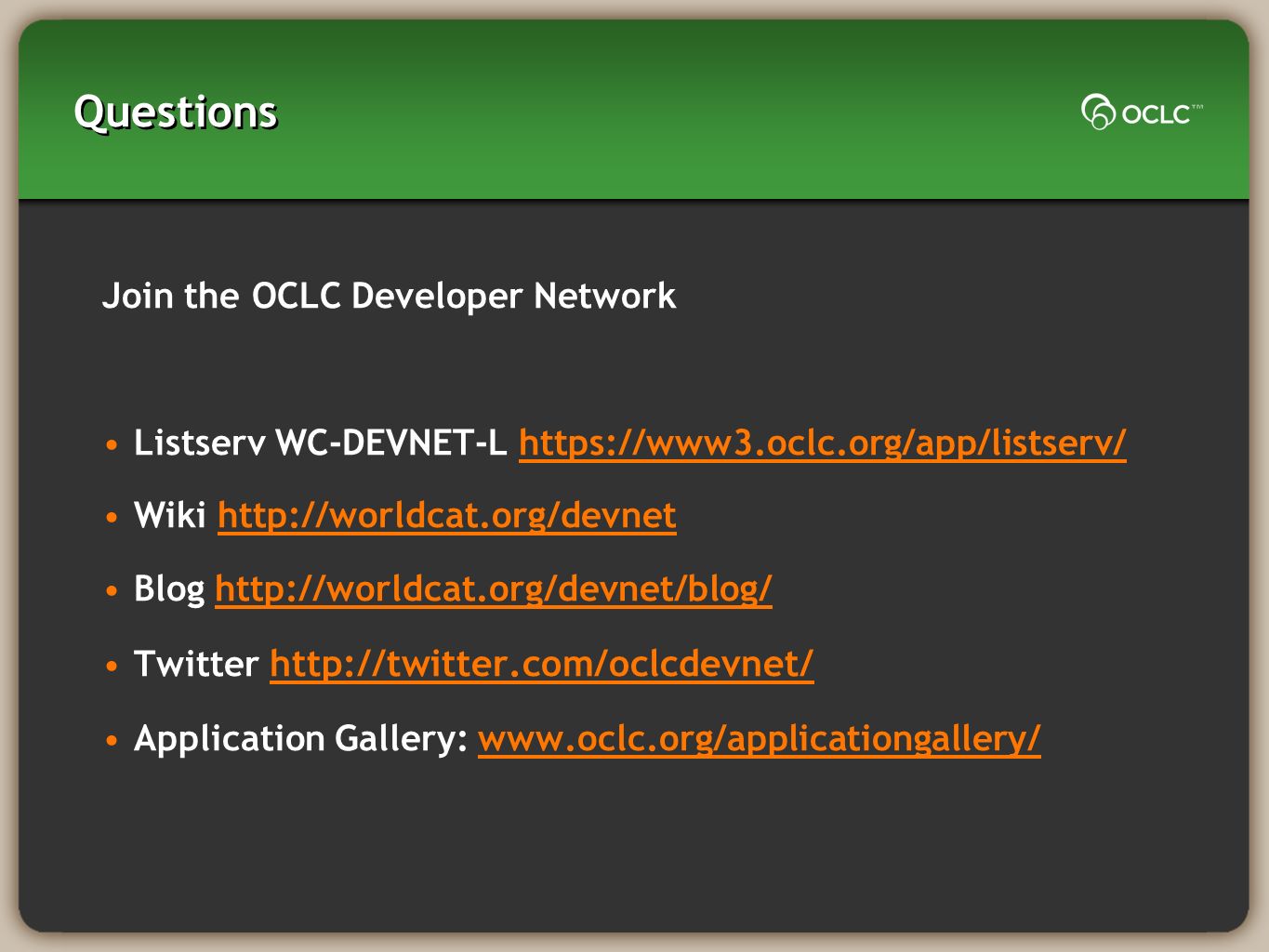Click the 'Twitter' bullet label
Viewport: 1269px width, 952px height.
coord(196,664)
